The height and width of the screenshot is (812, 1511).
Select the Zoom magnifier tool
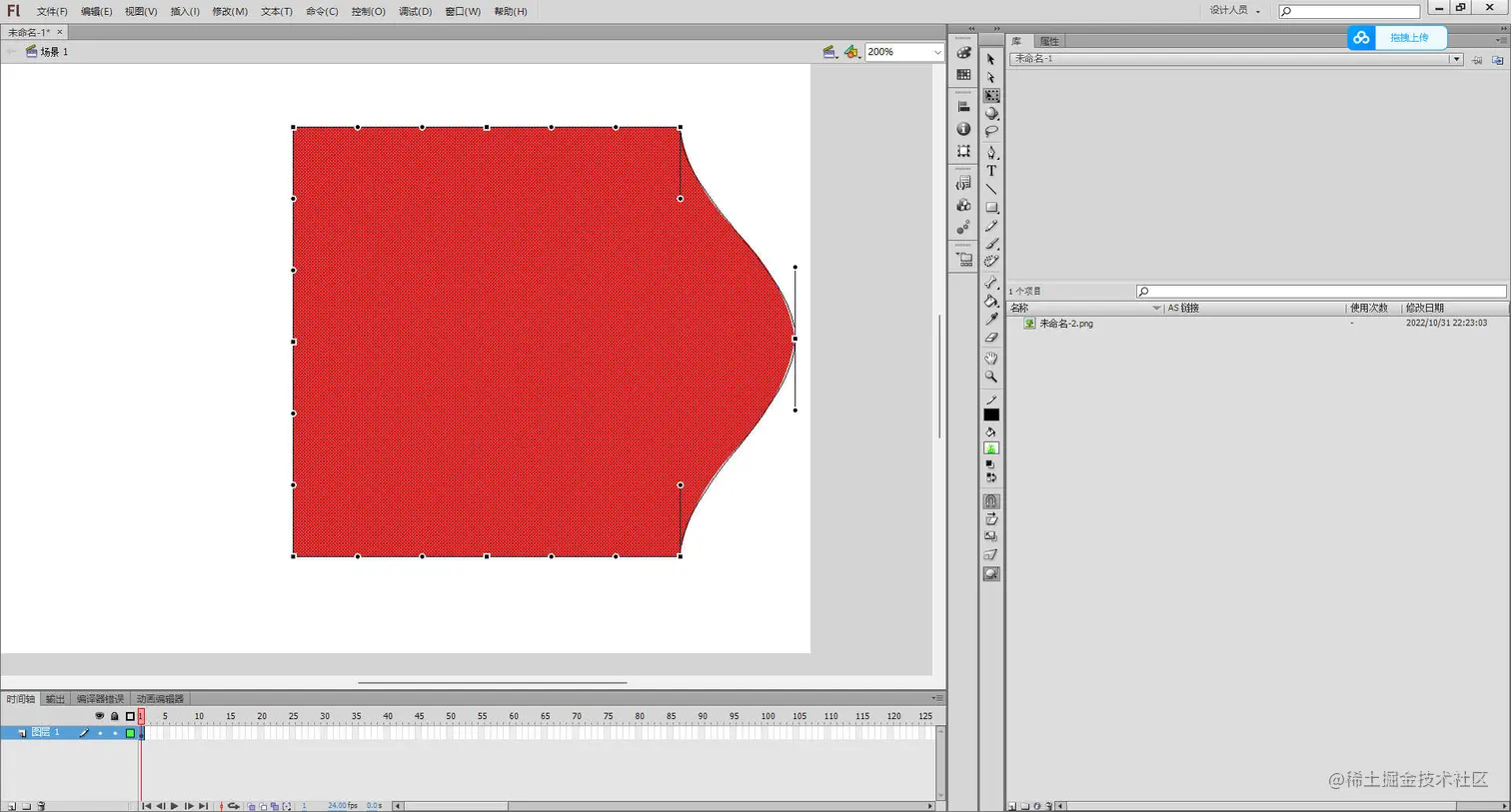[990, 377]
